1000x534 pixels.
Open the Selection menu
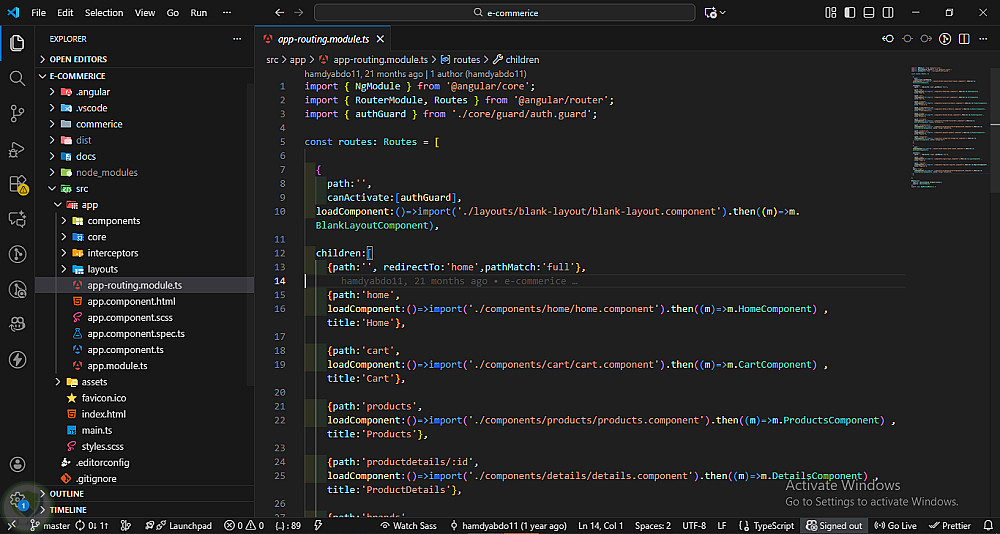[104, 13]
